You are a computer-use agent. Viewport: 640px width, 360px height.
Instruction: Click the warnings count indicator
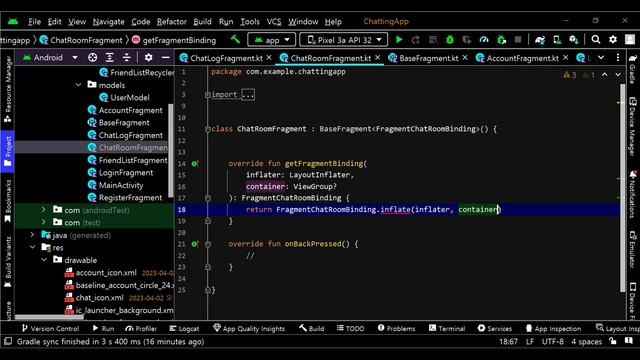570,75
